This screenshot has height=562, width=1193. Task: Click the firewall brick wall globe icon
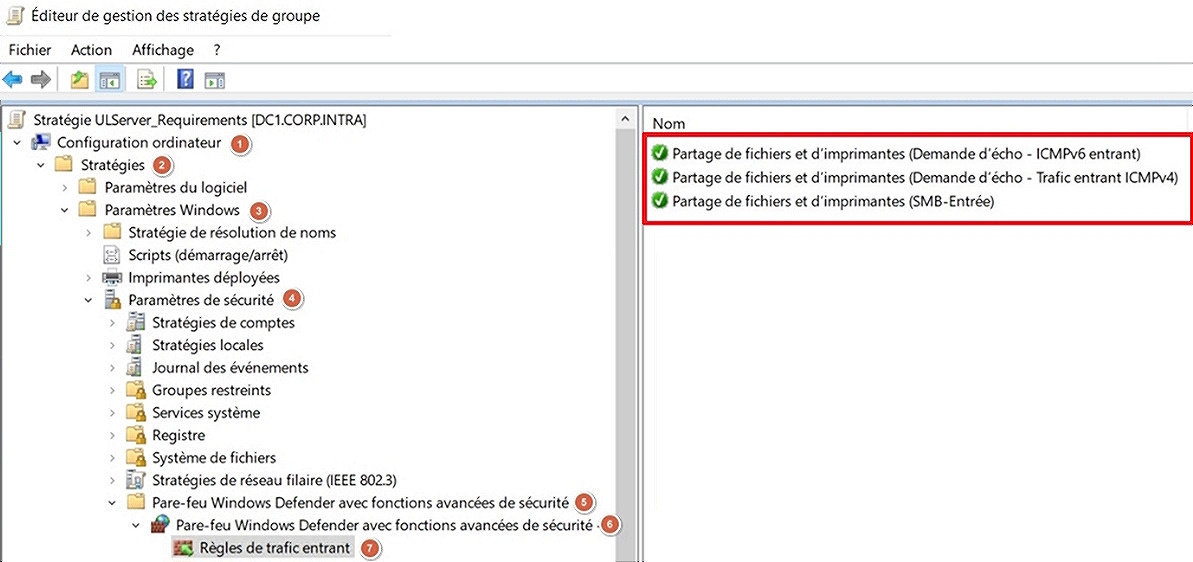pos(160,525)
